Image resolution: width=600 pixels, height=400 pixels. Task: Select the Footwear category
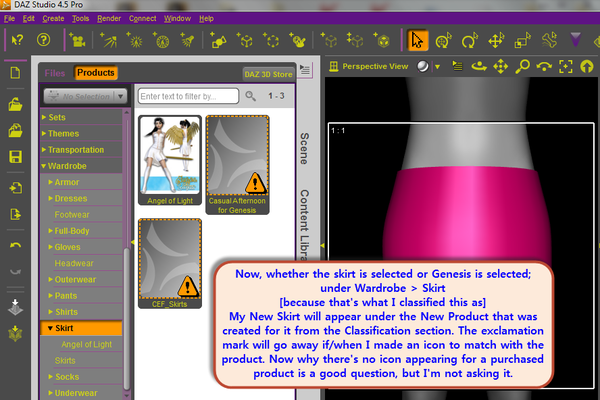point(72,215)
